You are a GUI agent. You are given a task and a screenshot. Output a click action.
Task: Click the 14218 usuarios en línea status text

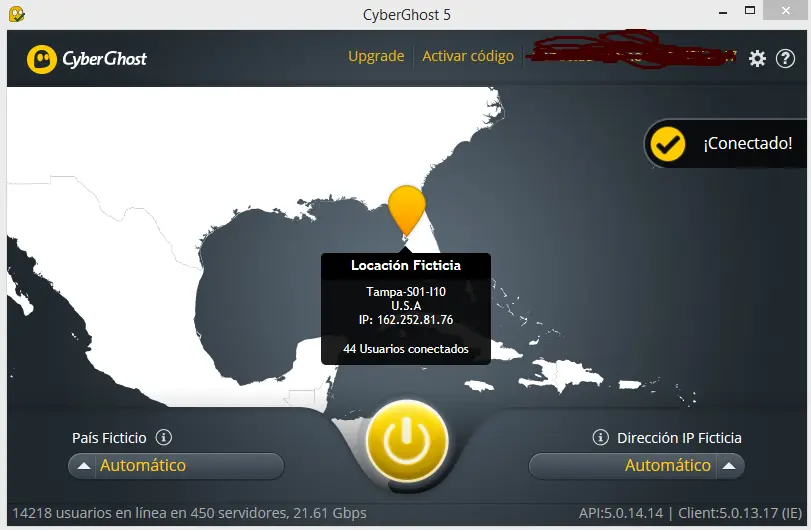[189, 513]
